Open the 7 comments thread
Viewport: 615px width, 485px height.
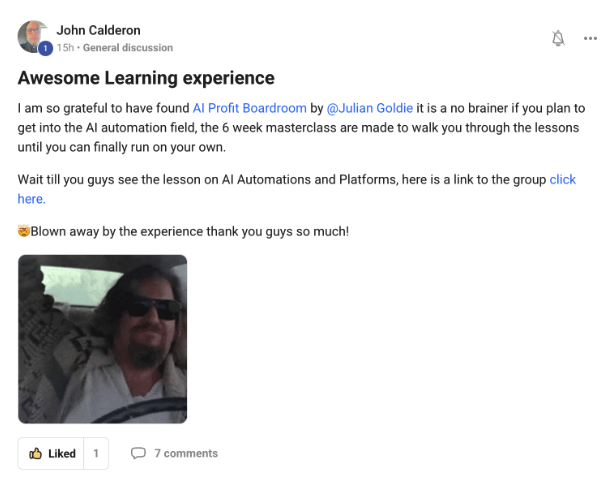point(186,453)
